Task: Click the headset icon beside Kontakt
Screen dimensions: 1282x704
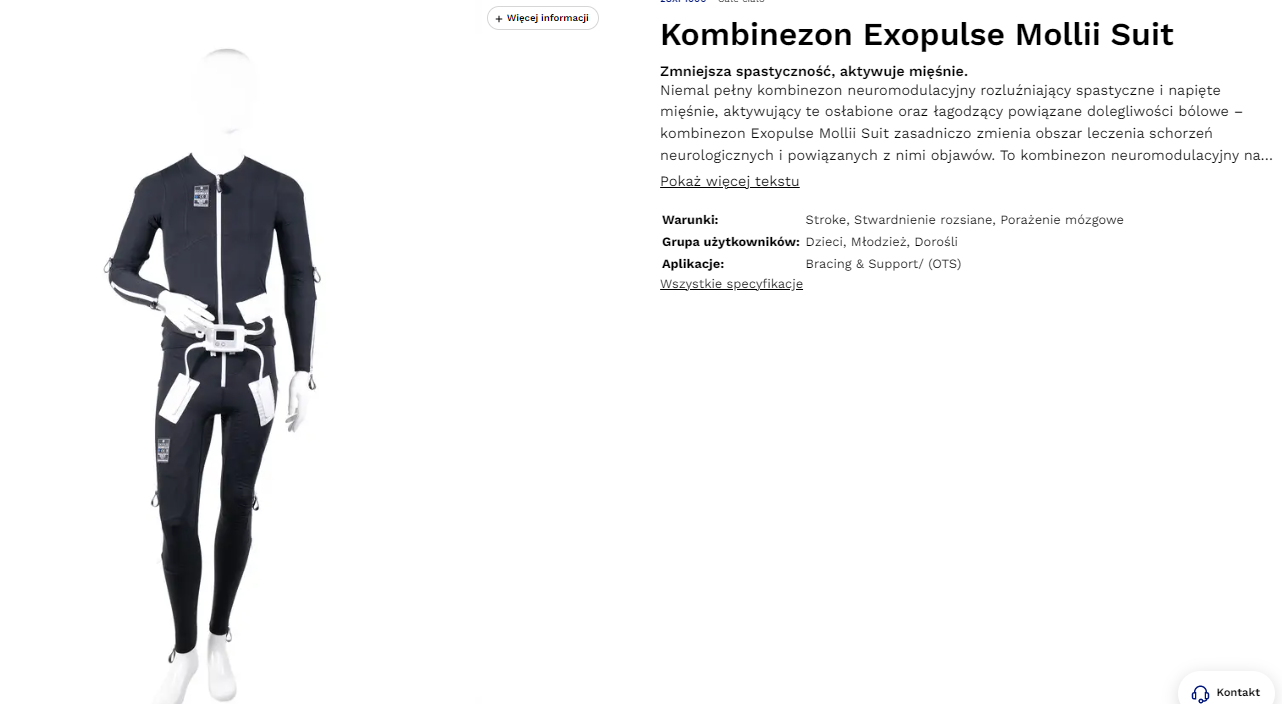Action: click(x=1200, y=693)
